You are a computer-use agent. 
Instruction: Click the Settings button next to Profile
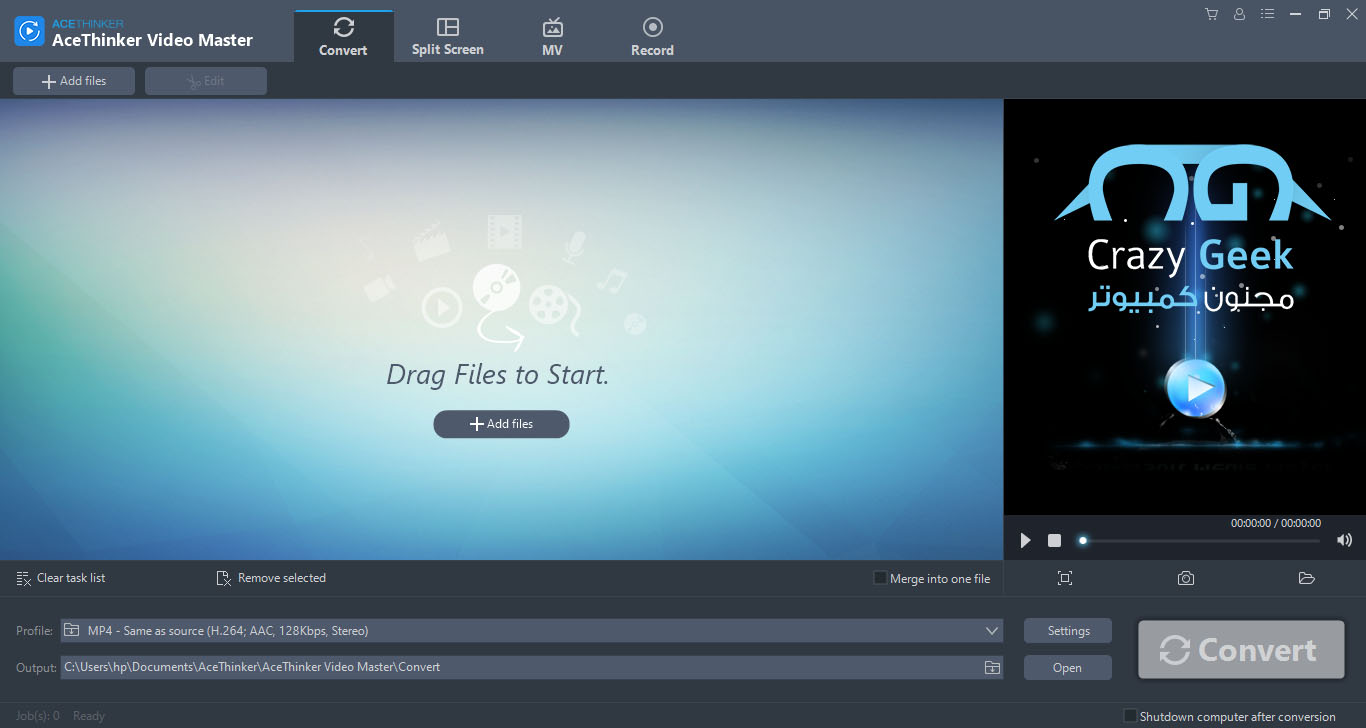[x=1068, y=631]
